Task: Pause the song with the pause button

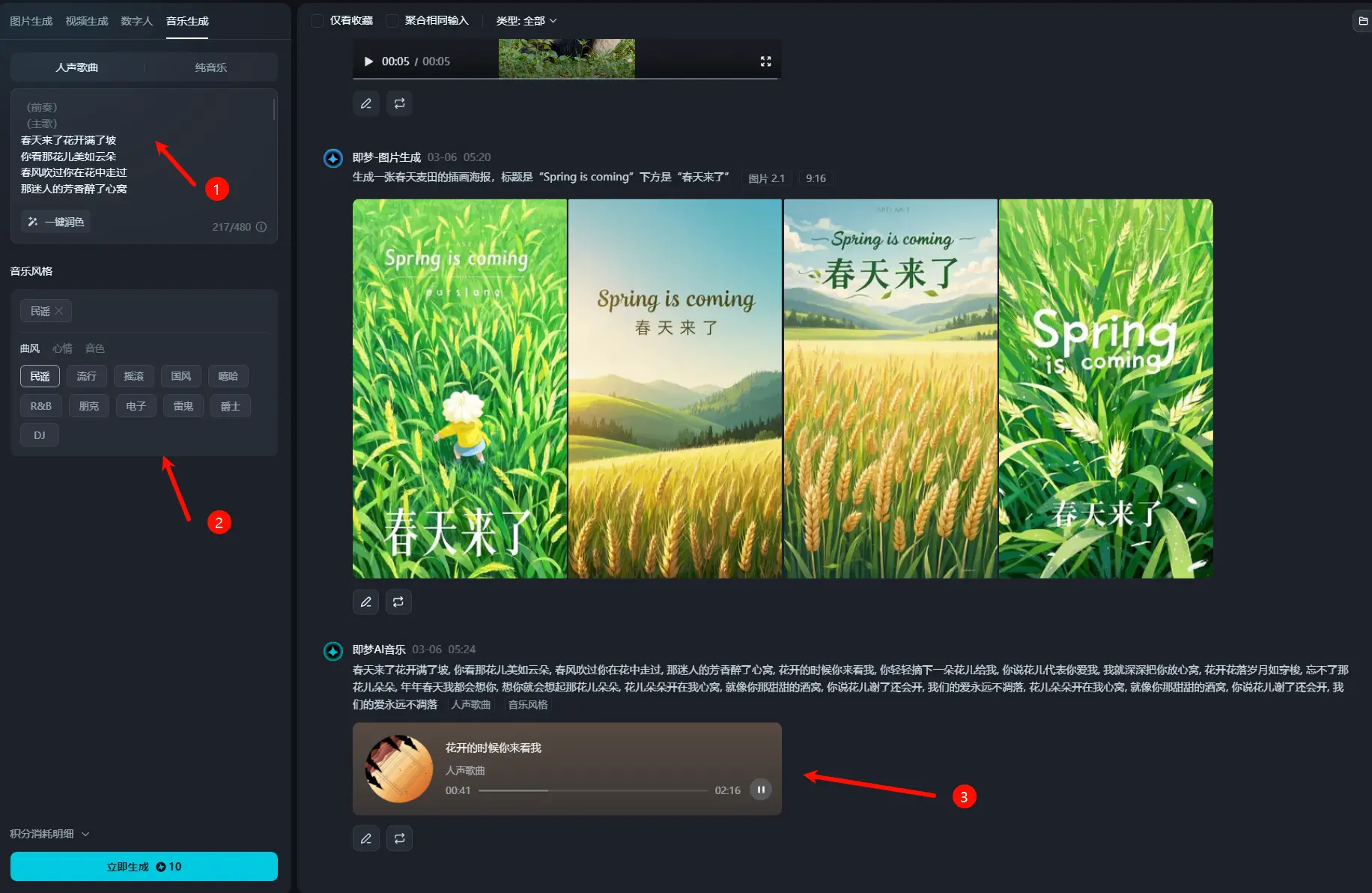Action: pyautogui.click(x=760, y=790)
